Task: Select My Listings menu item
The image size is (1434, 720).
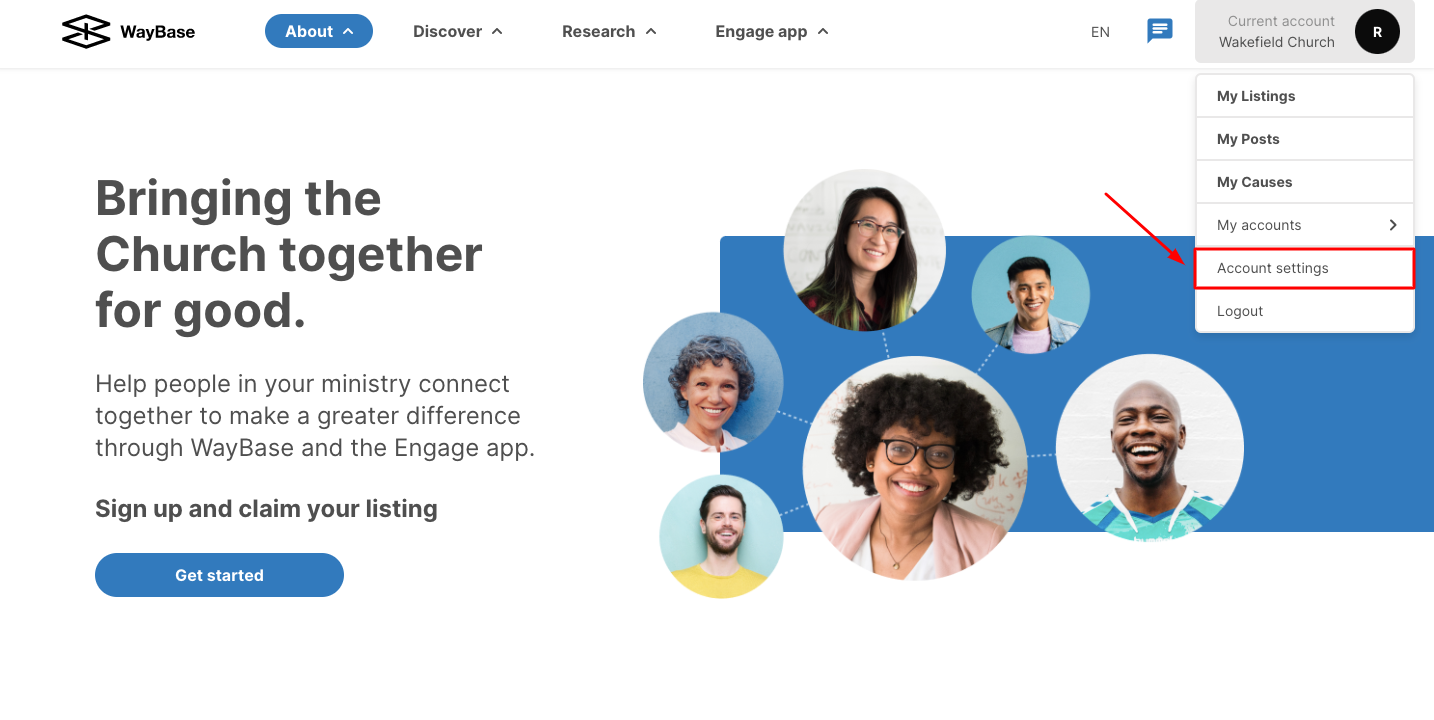Action: [x=1305, y=96]
